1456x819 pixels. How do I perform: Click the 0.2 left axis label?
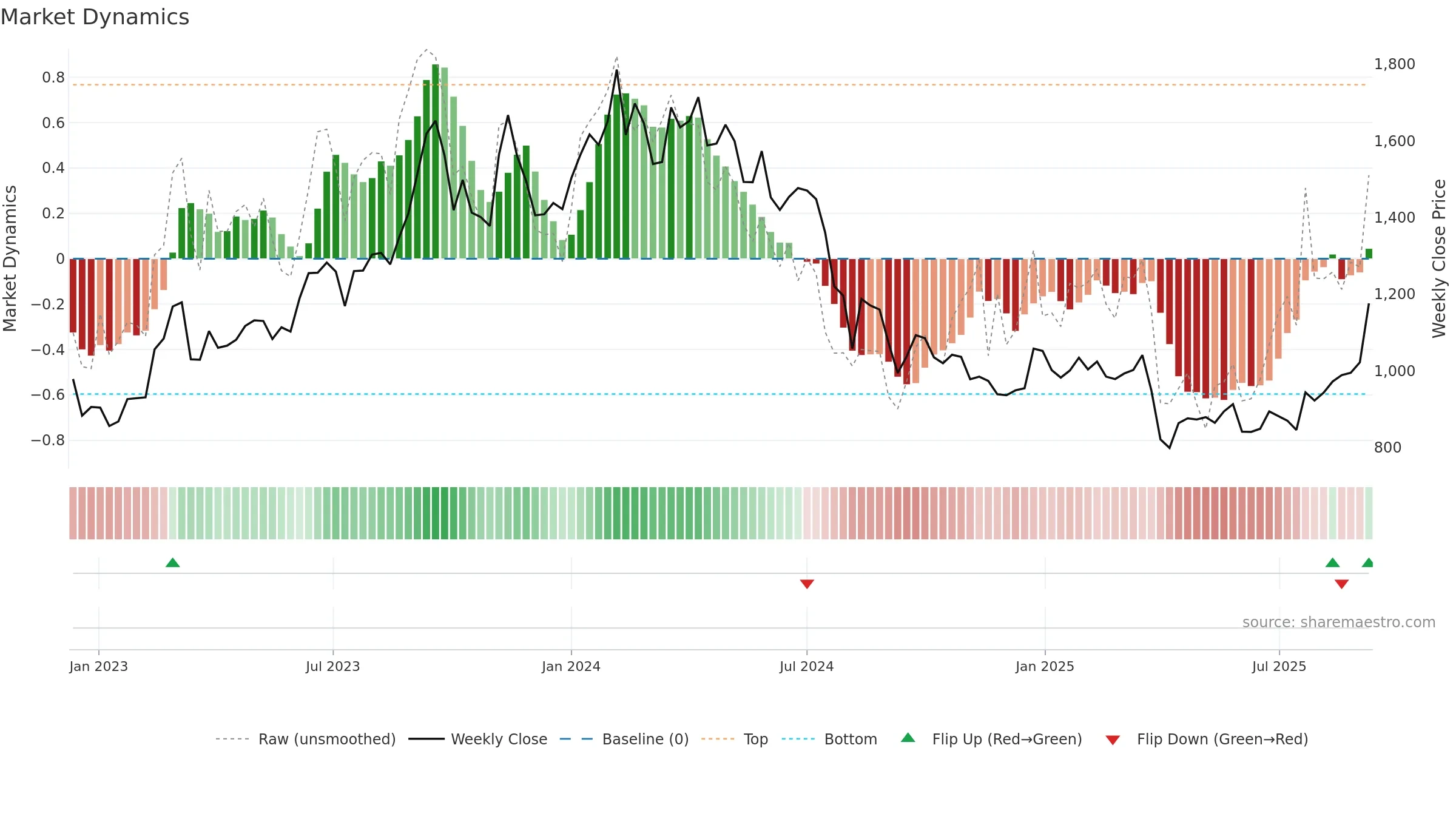(53, 213)
